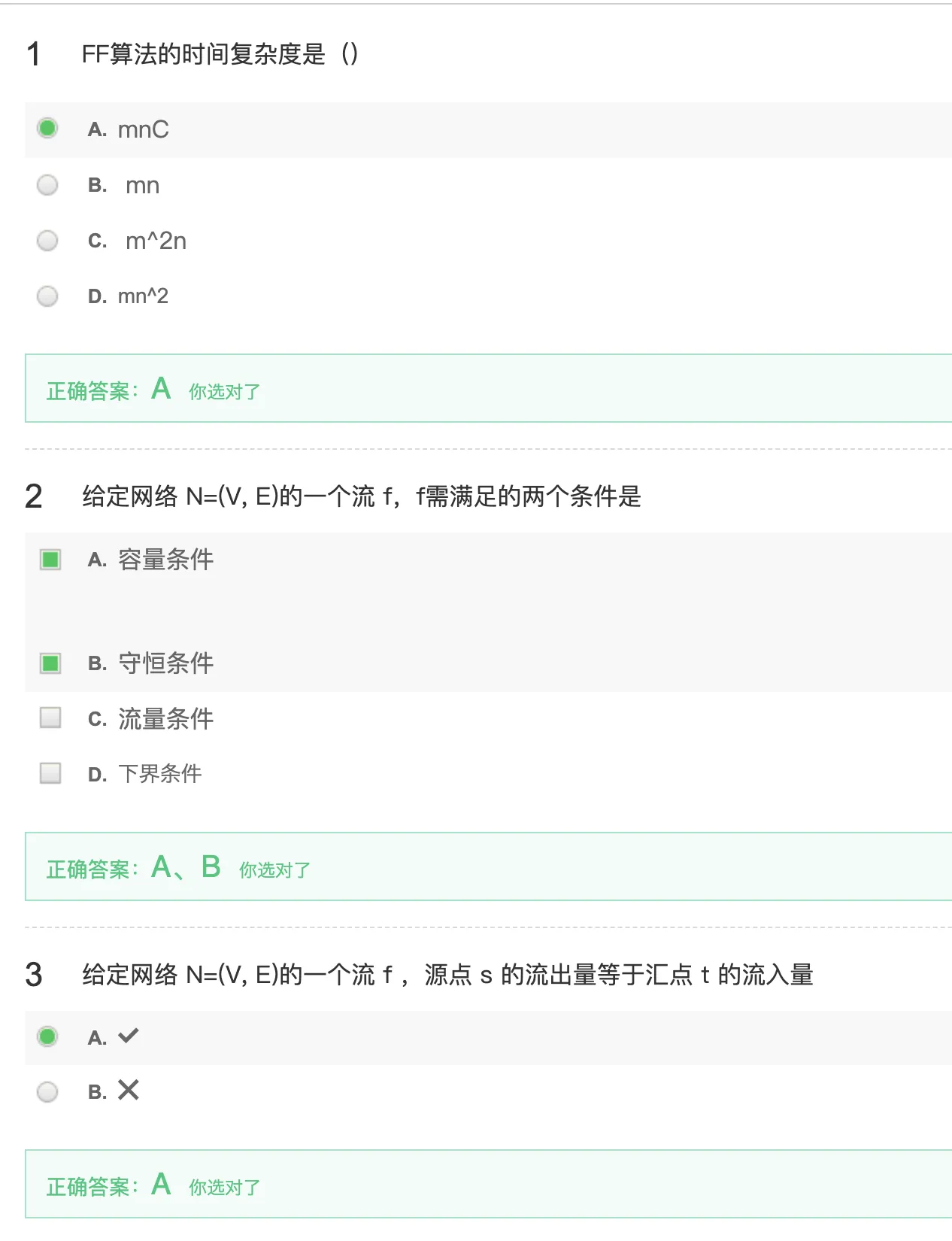952x1241 pixels.
Task: Click 你选对了 text under question 2
Action: point(274,870)
